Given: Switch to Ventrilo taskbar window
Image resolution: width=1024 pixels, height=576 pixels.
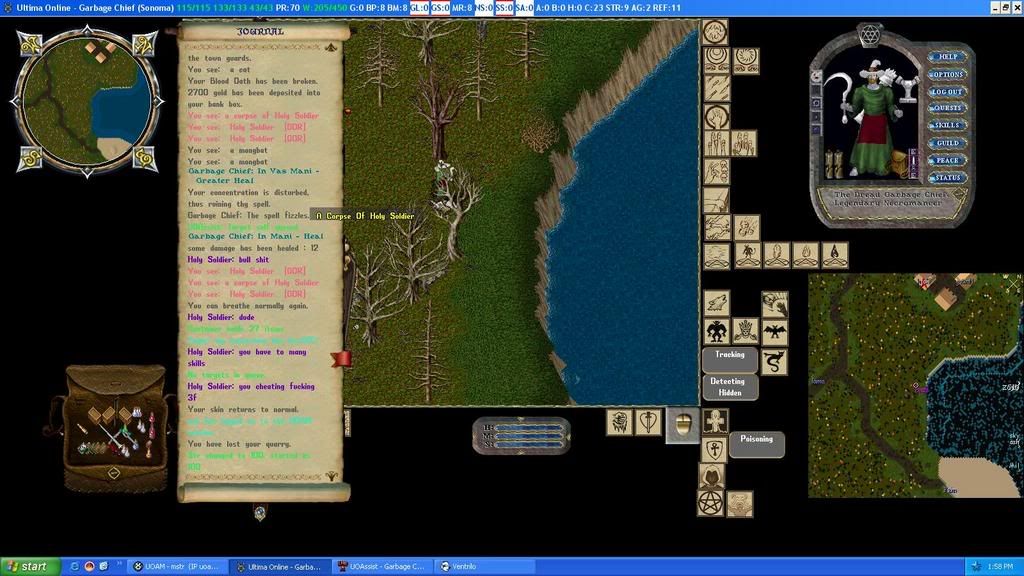Looking at the screenshot, I should 484,566.
